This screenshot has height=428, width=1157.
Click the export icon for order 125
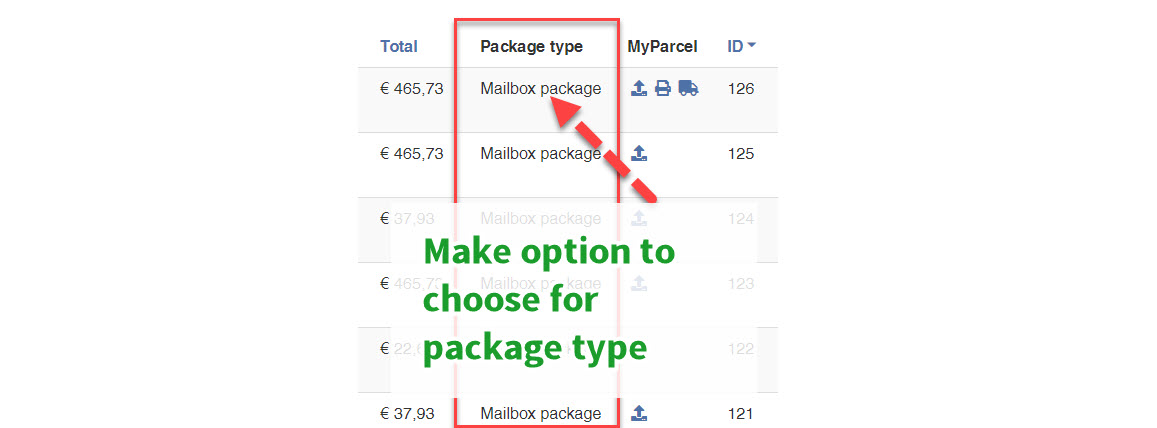[x=640, y=154]
